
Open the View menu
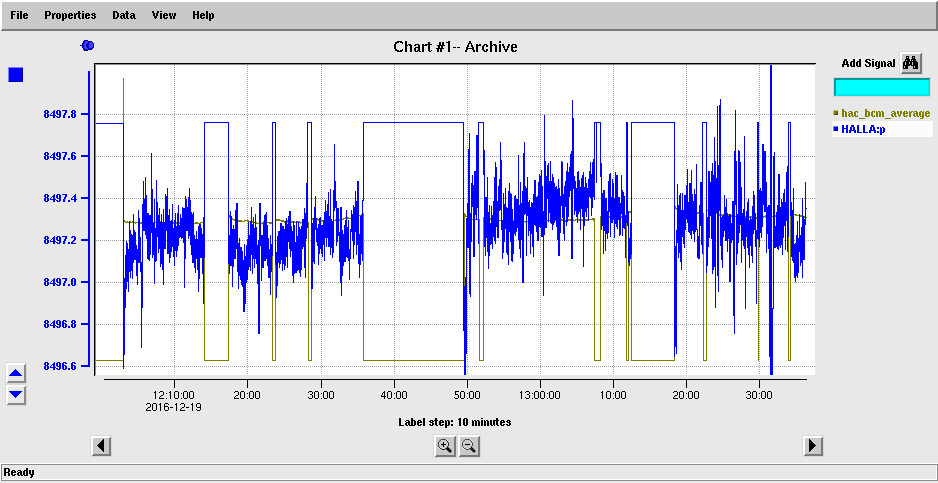(x=164, y=15)
